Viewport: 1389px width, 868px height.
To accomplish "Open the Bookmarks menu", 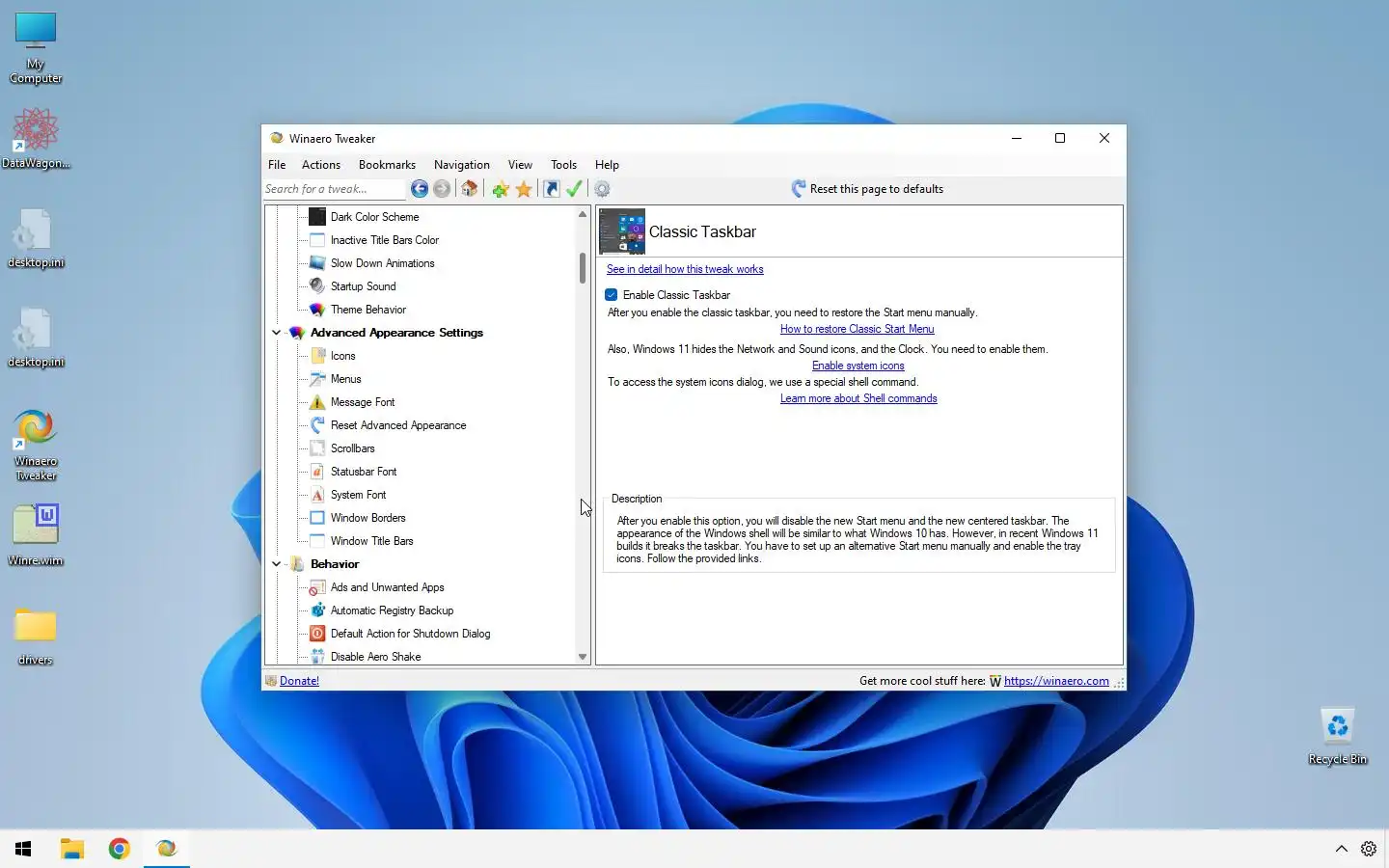I will point(387,165).
